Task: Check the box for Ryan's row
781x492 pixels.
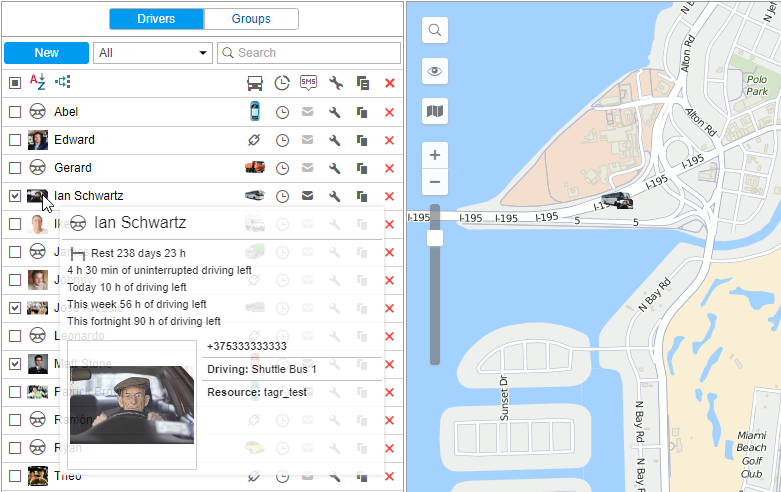Action: point(15,448)
